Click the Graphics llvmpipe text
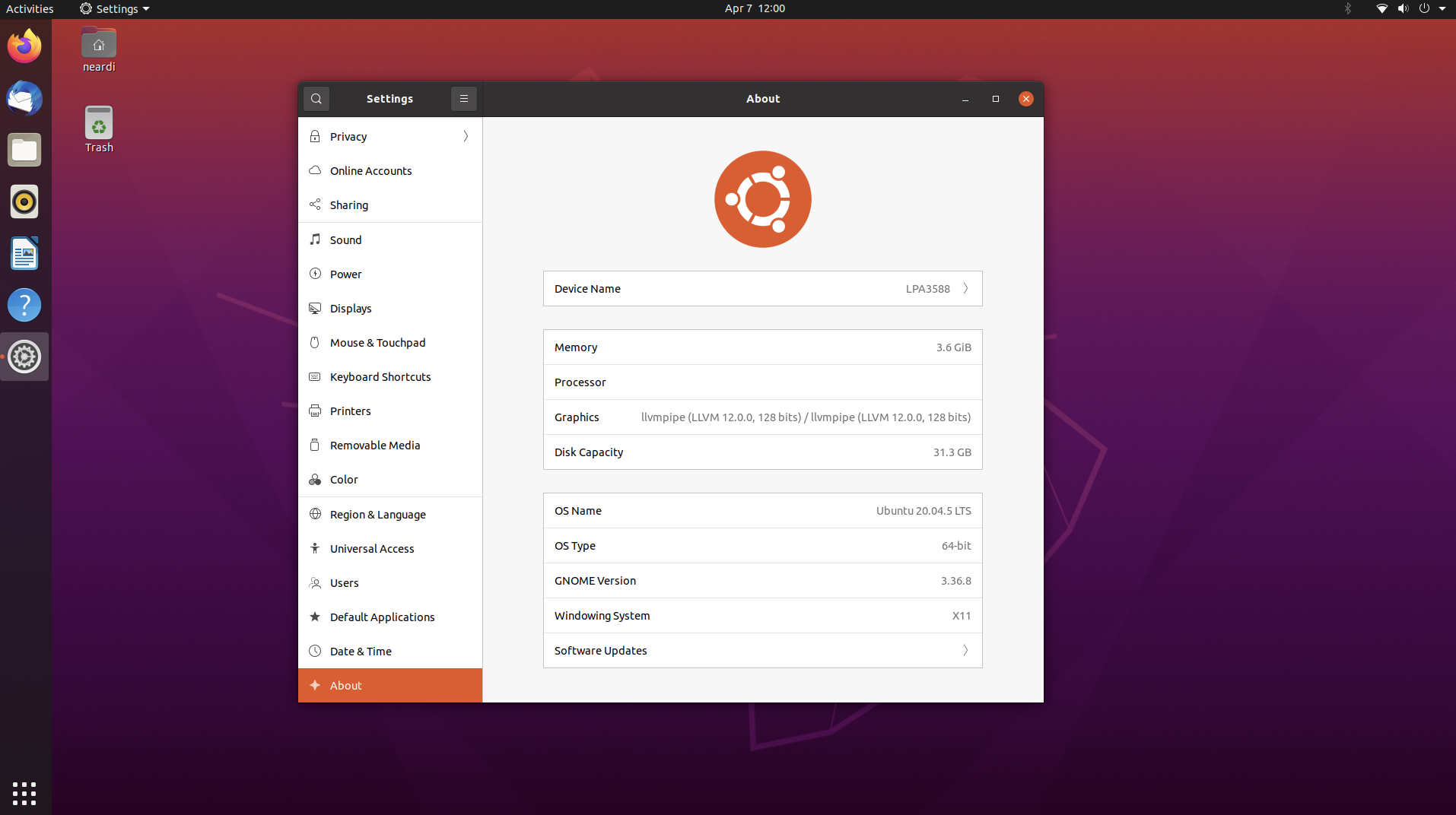This screenshot has width=1456, height=815. [x=806, y=417]
